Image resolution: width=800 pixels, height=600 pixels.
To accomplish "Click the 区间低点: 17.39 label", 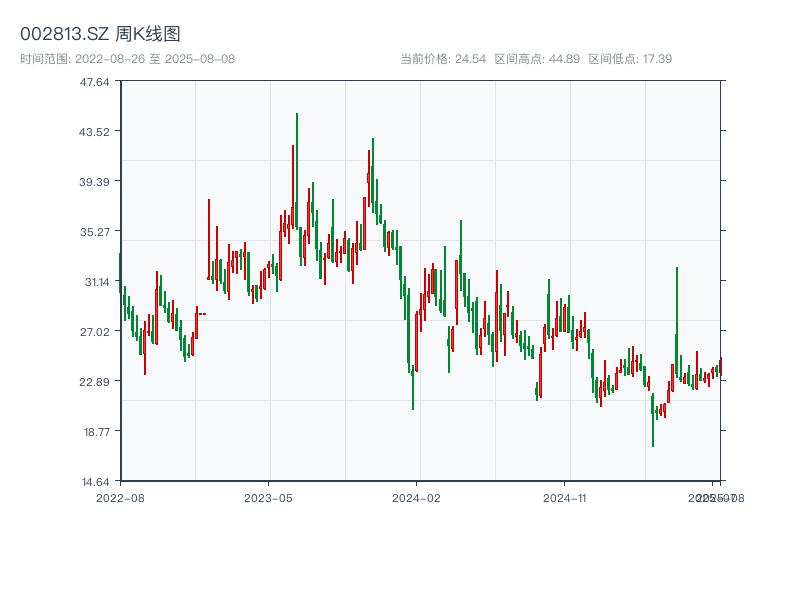I will tap(630, 59).
